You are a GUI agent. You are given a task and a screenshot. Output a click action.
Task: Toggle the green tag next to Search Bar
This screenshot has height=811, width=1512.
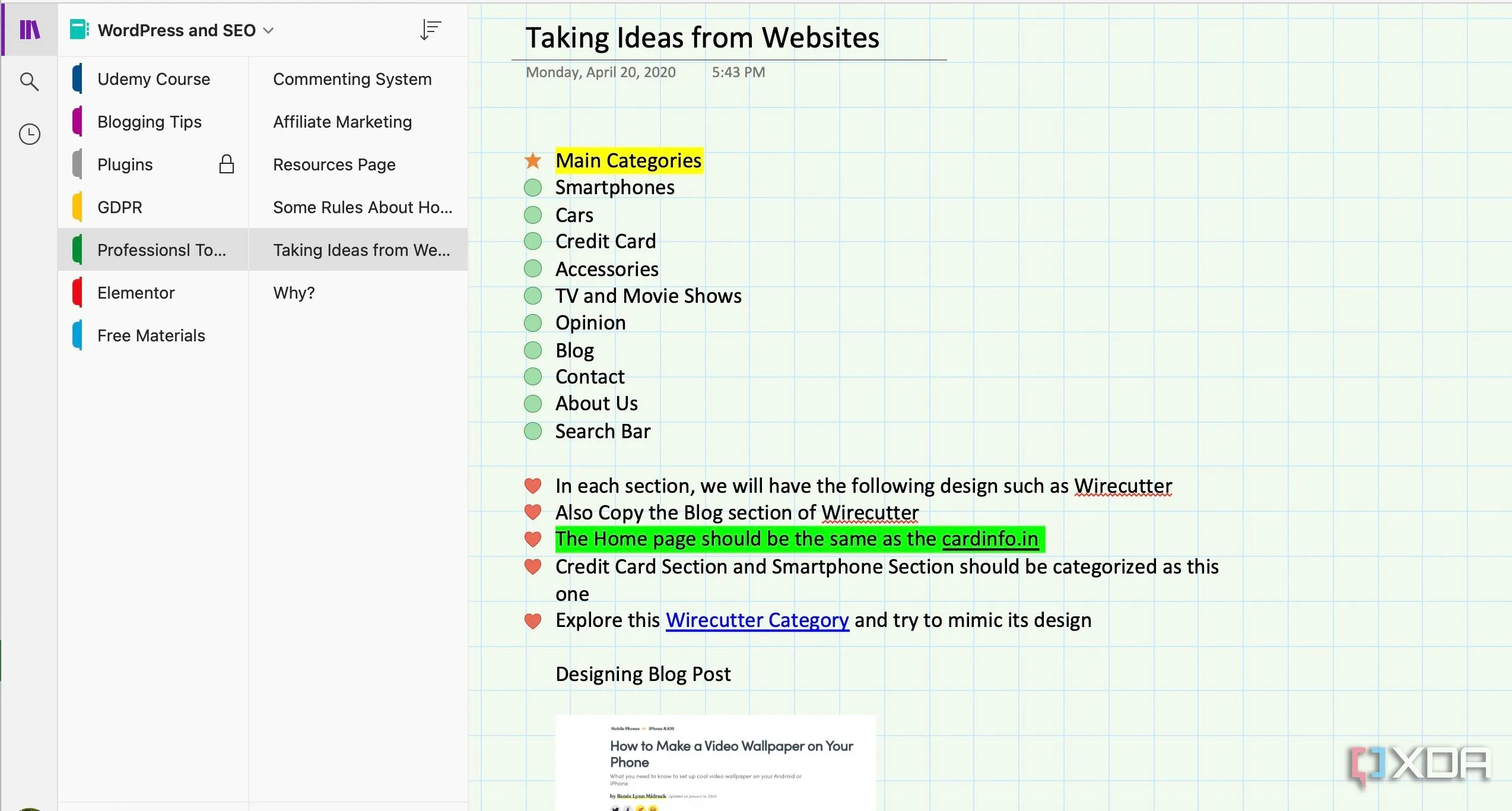[533, 431]
